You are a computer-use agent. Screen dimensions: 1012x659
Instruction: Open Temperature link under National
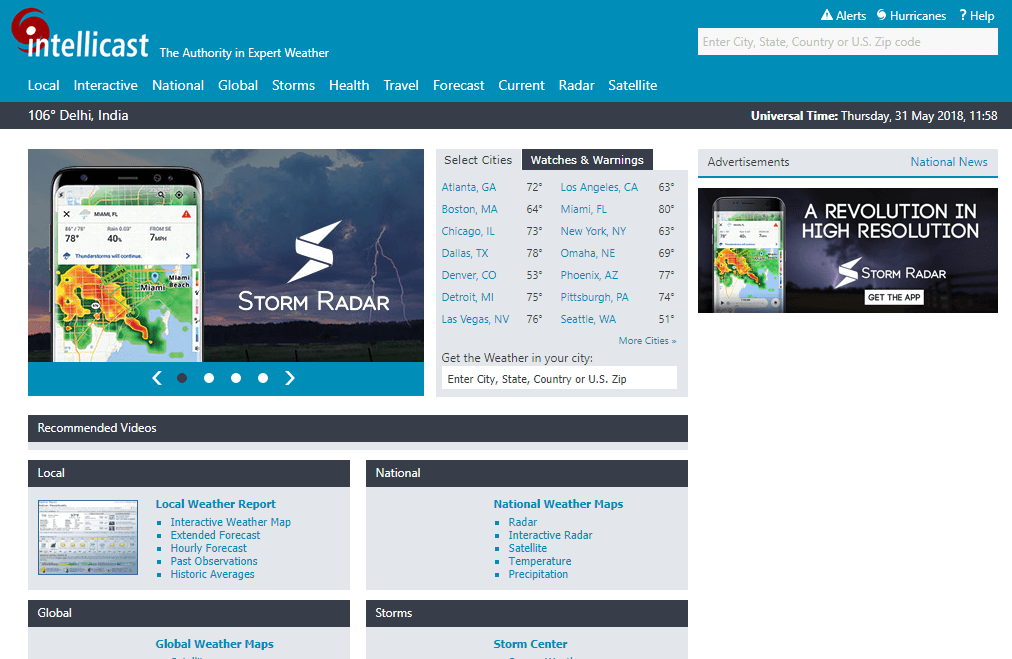[x=540, y=561]
